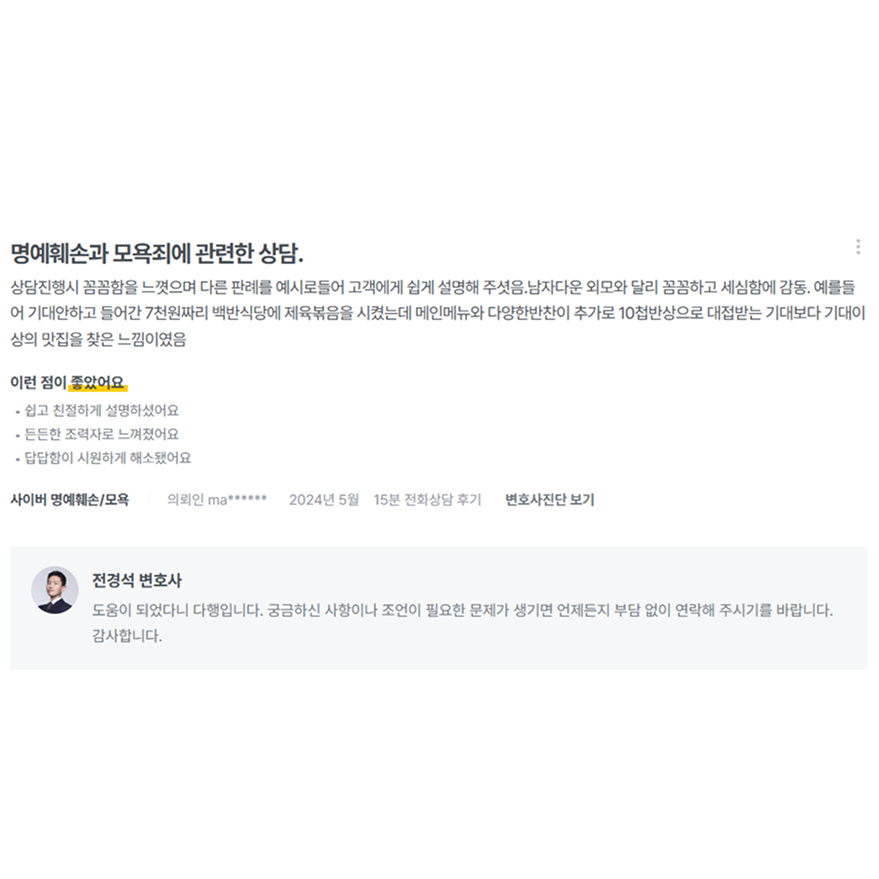Click the review title 명예훼손과 모욕죄에 관련한 상담
The image size is (879, 879).
pyautogui.click(x=157, y=253)
